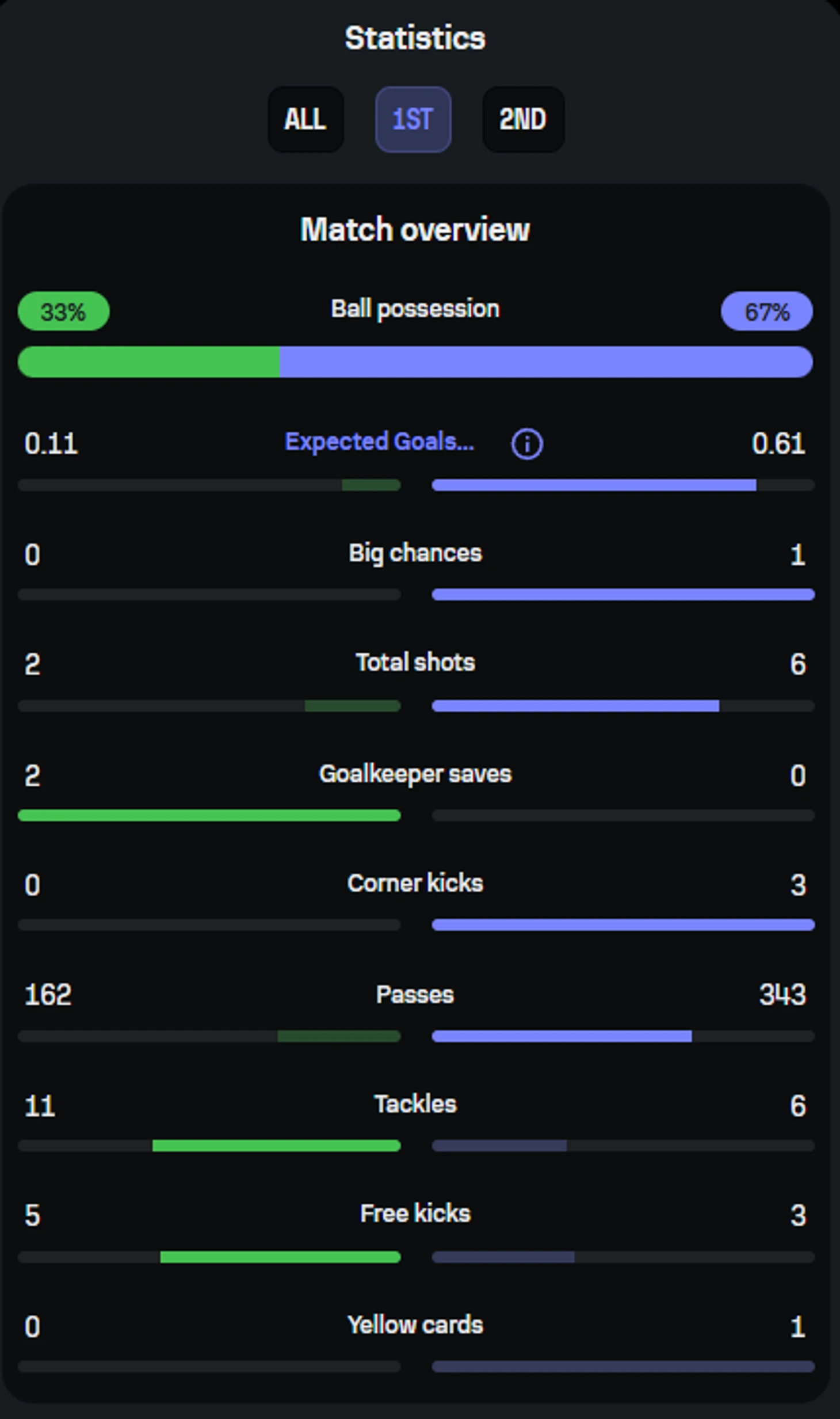Click the green Goalkeeper saves bar
Viewport: 840px width, 1419px height.
point(209,815)
